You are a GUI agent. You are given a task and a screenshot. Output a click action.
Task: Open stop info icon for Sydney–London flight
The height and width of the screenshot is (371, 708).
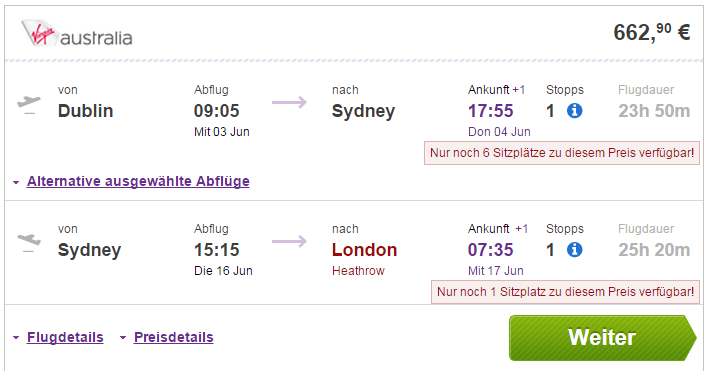574,250
